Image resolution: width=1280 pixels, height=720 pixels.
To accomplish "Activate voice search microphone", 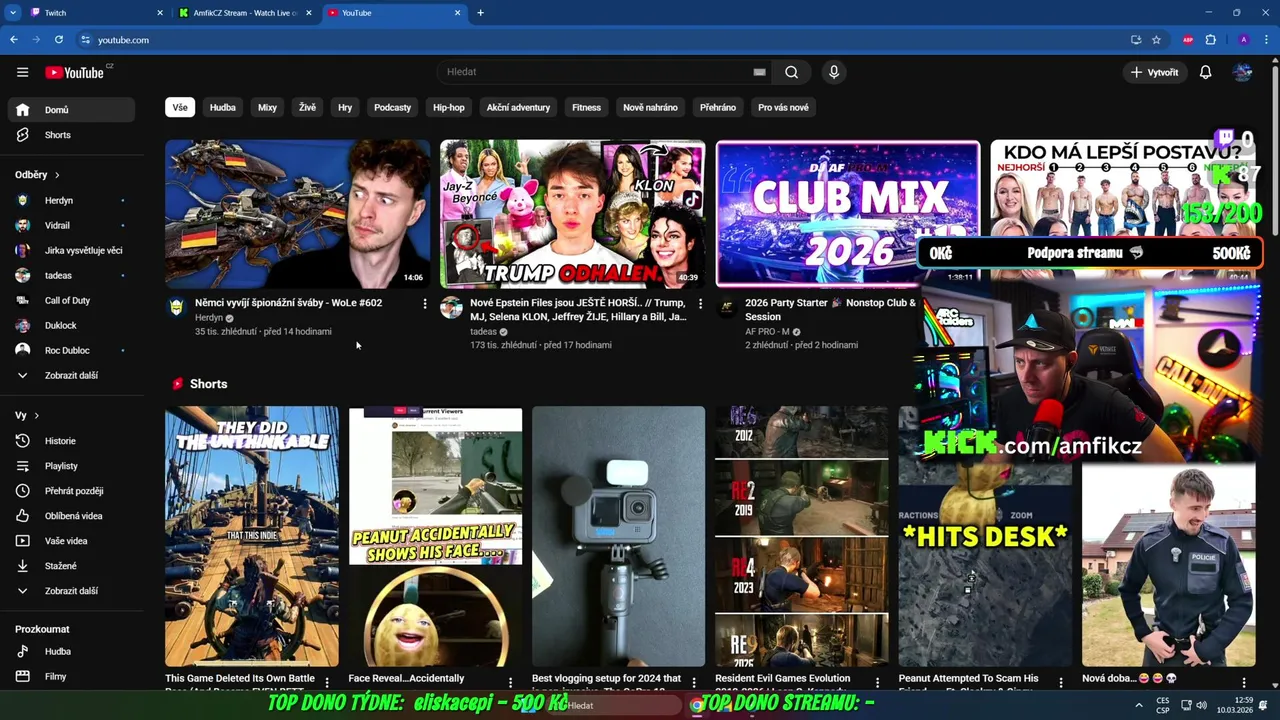I will tap(833, 72).
